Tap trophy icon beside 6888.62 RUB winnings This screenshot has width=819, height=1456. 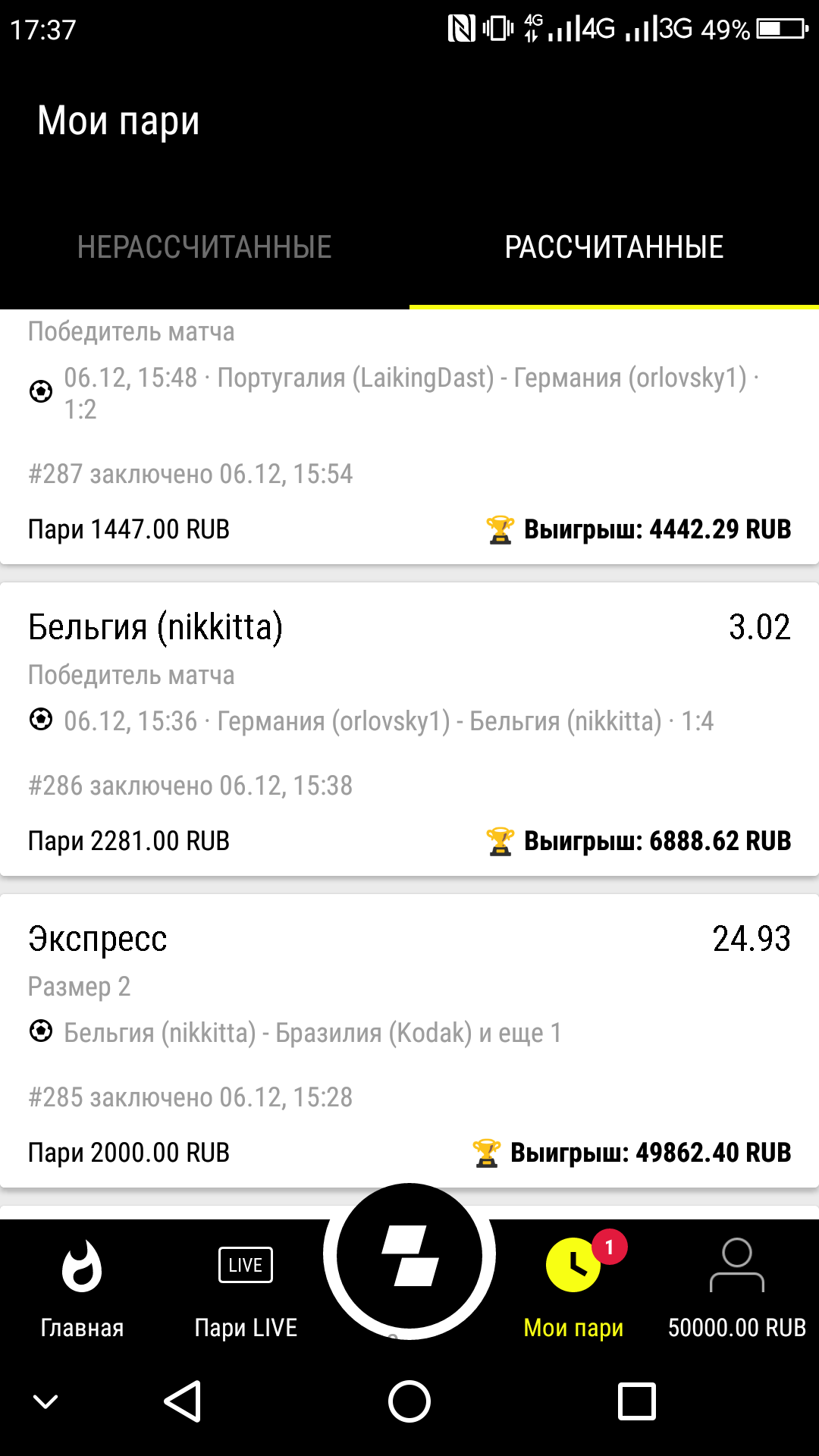pyautogui.click(x=500, y=841)
